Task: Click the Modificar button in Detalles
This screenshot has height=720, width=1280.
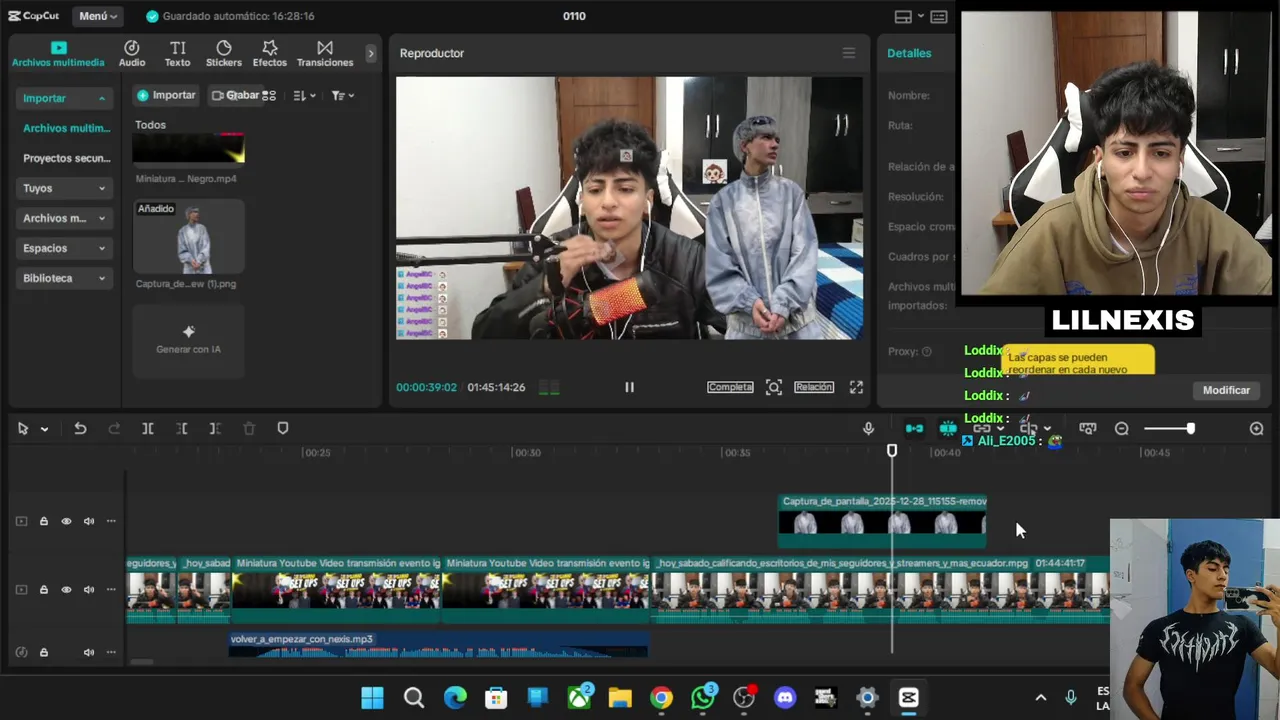Action: pos(1226,390)
